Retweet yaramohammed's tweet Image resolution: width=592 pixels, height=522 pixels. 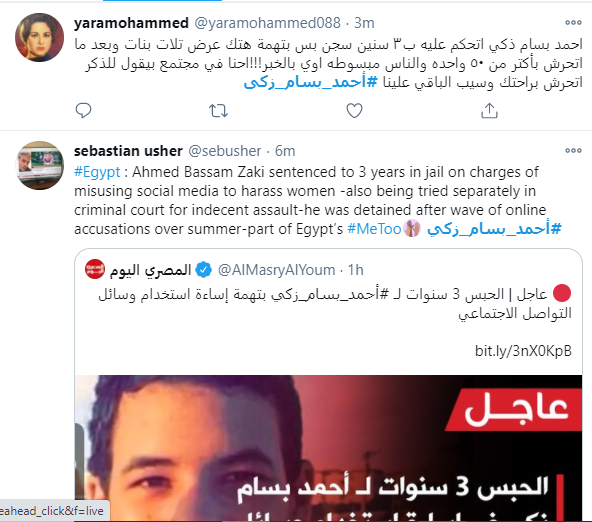pyautogui.click(x=219, y=111)
